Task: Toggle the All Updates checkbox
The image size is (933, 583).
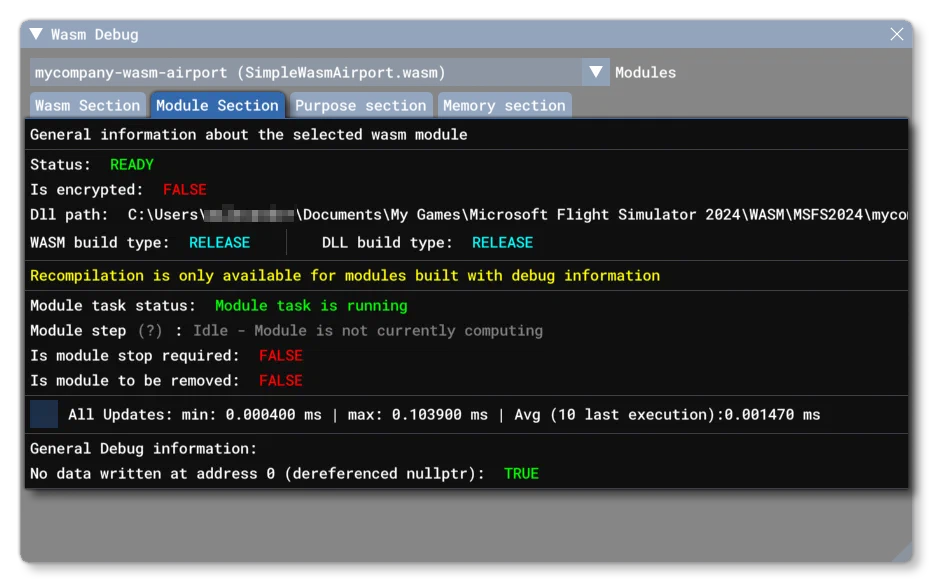Action: click(44, 414)
